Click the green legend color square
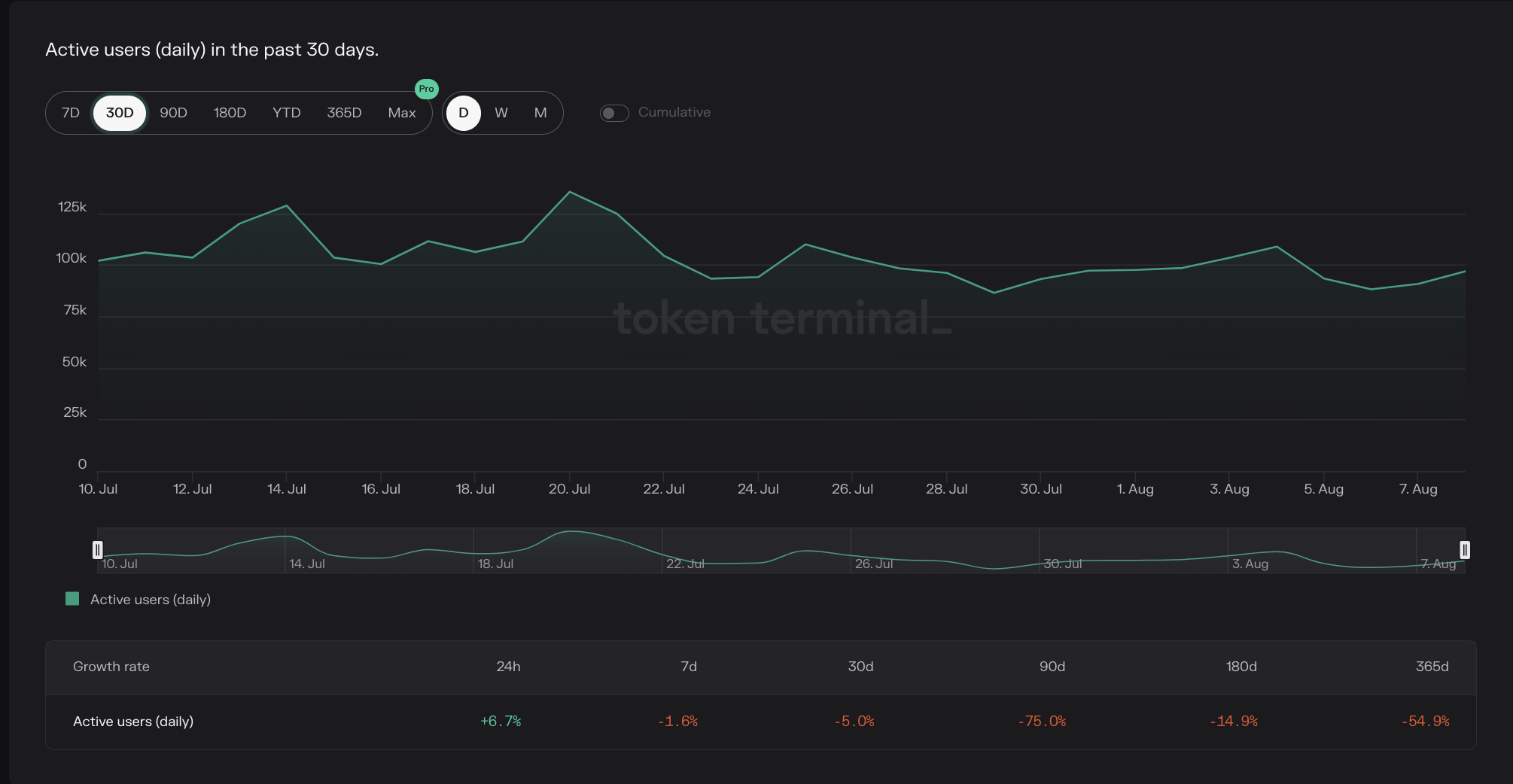 pos(72,599)
